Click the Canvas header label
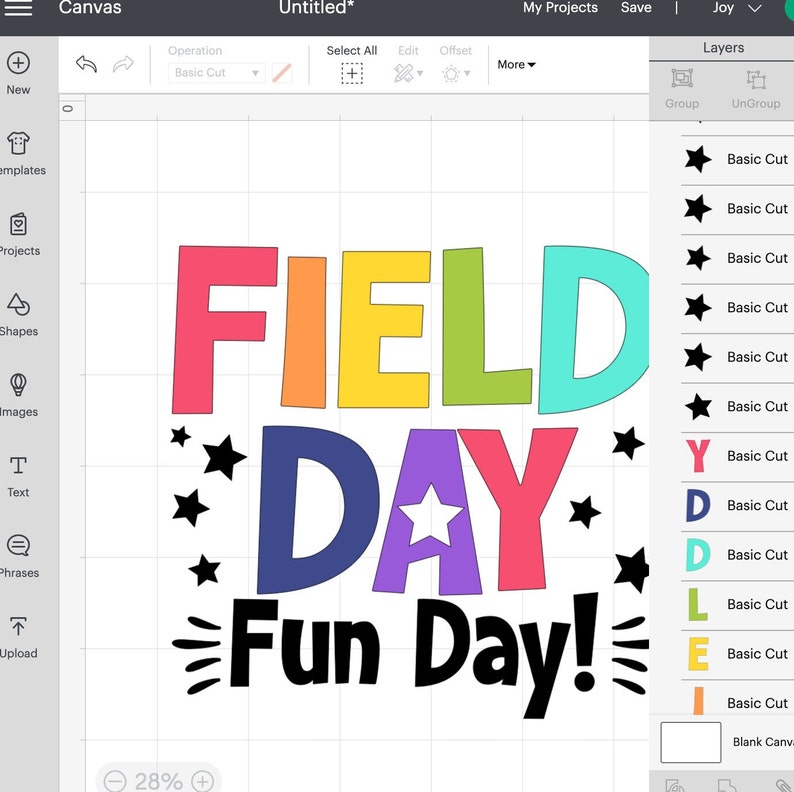 (90, 8)
